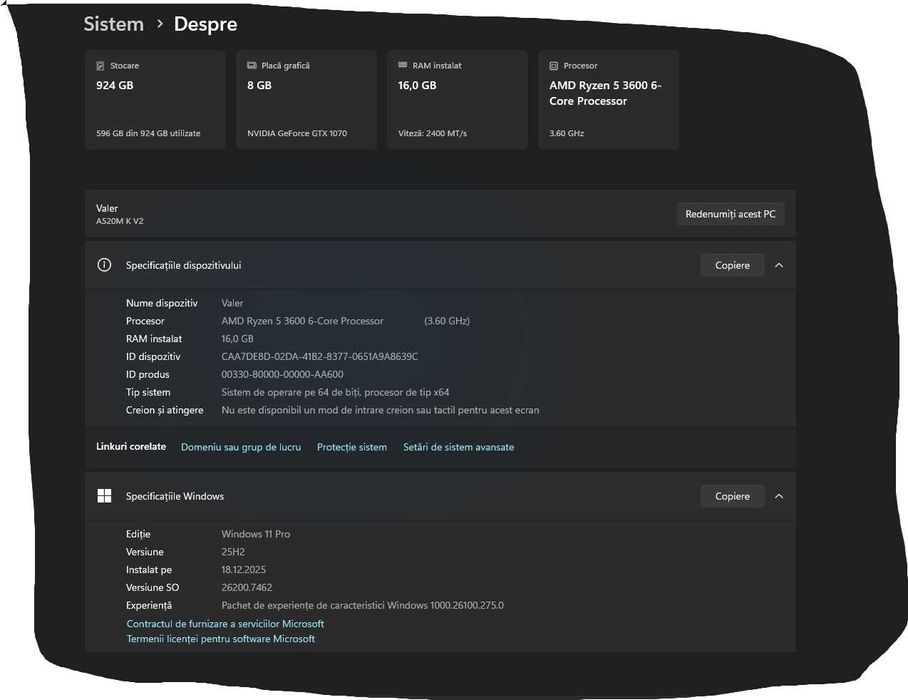Image resolution: width=908 pixels, height=700 pixels.
Task: Select the Ediție value Windows 11 Pro
Action: click(255, 534)
